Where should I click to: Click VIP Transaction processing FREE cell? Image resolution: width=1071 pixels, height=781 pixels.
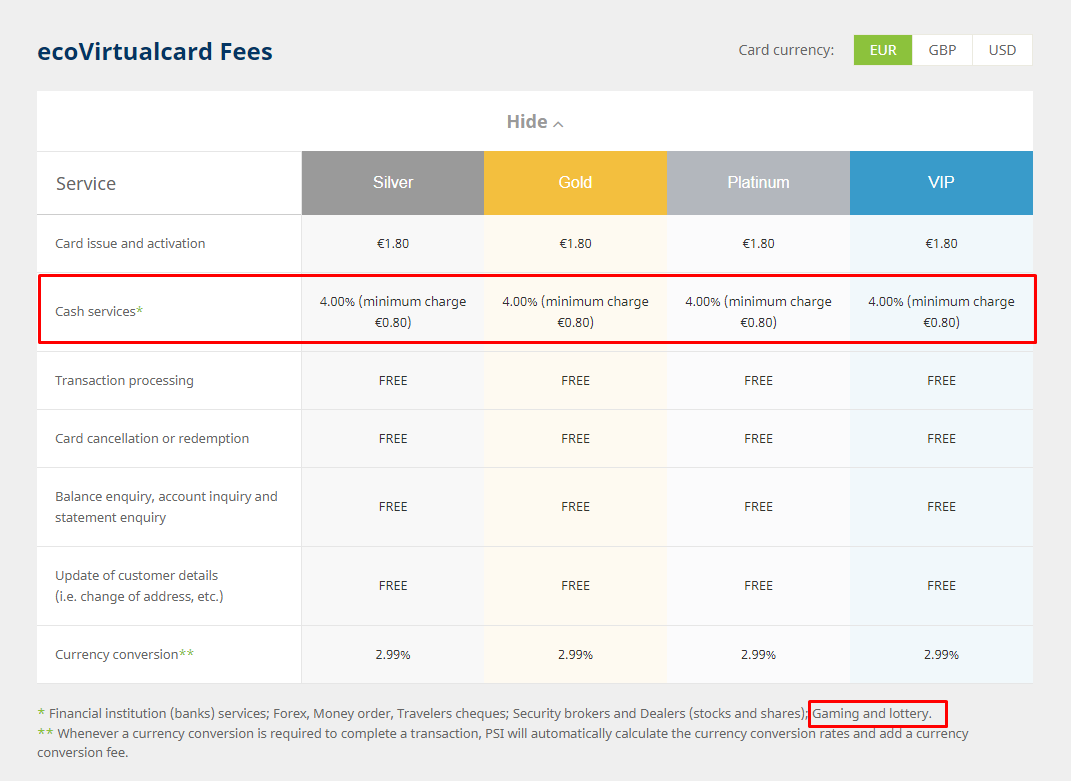941,381
